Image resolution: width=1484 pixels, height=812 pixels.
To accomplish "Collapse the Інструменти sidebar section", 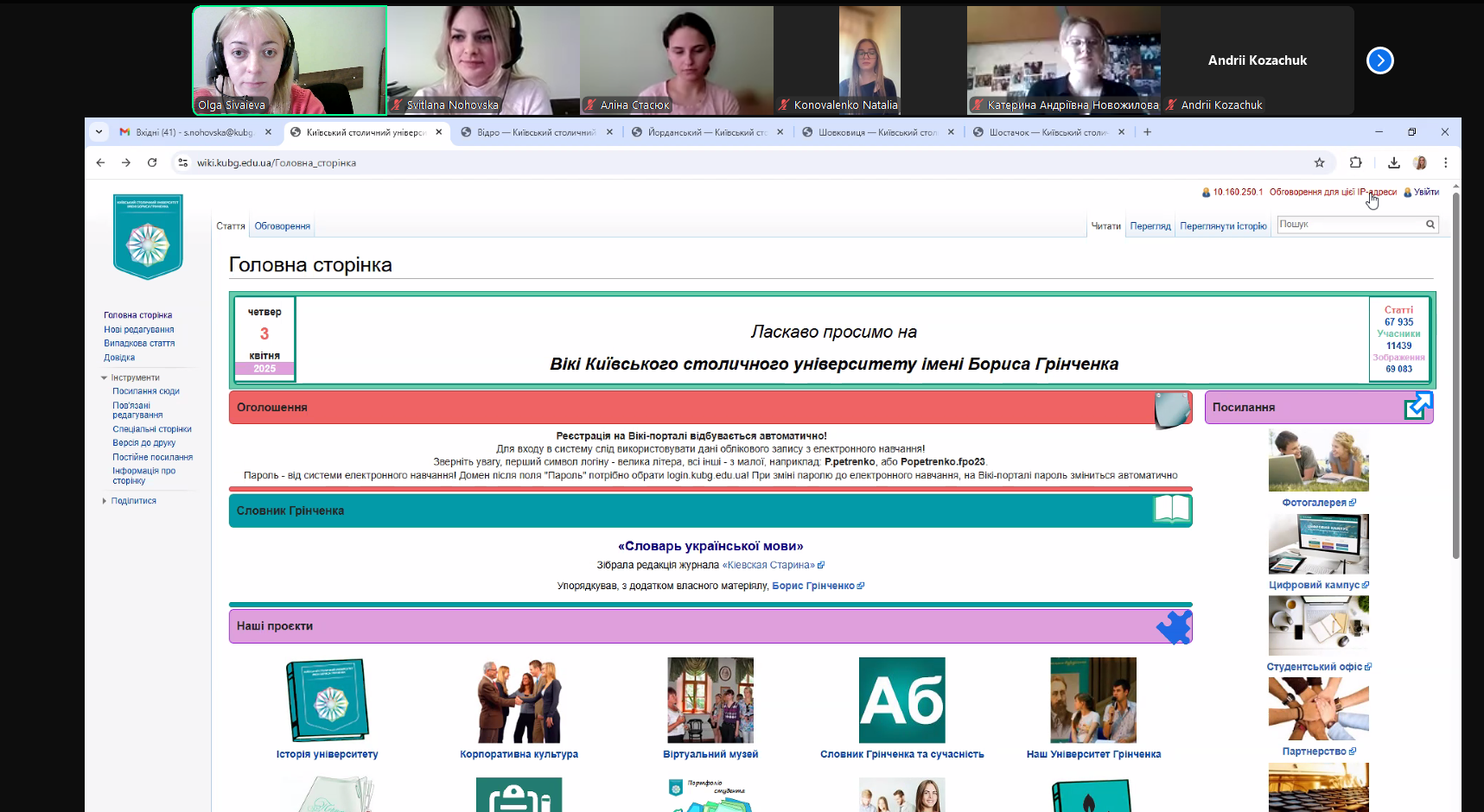I will (105, 378).
